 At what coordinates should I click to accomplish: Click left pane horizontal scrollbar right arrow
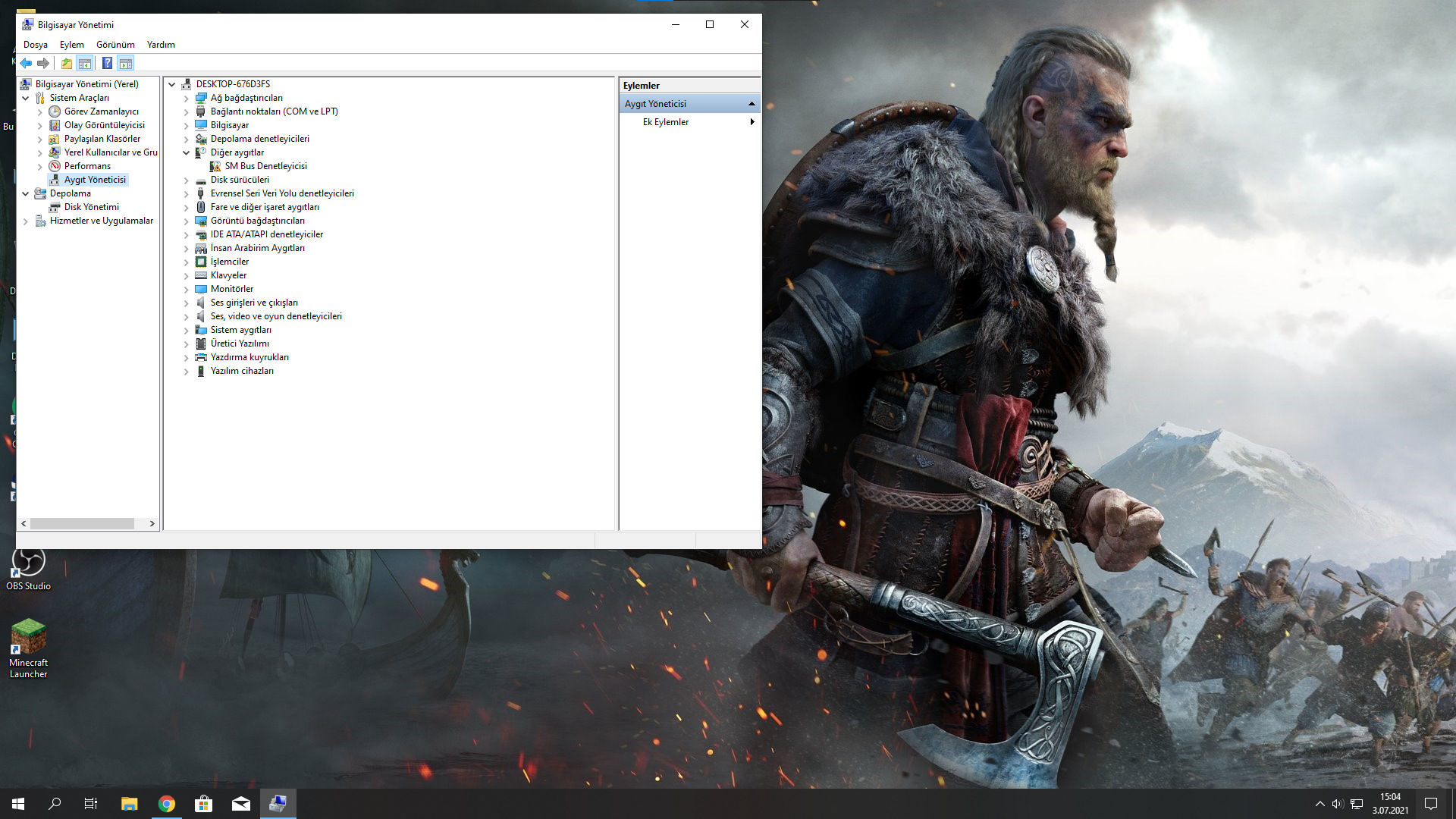(x=152, y=524)
